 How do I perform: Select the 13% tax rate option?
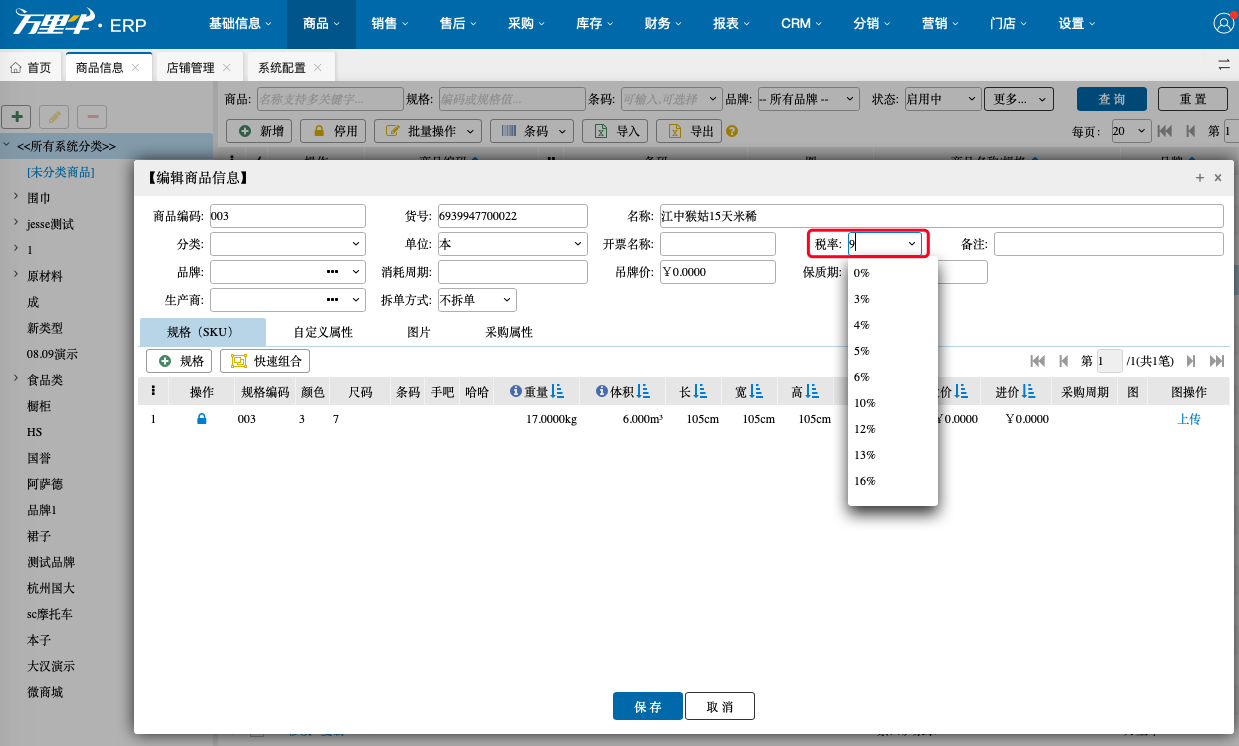tap(892, 455)
